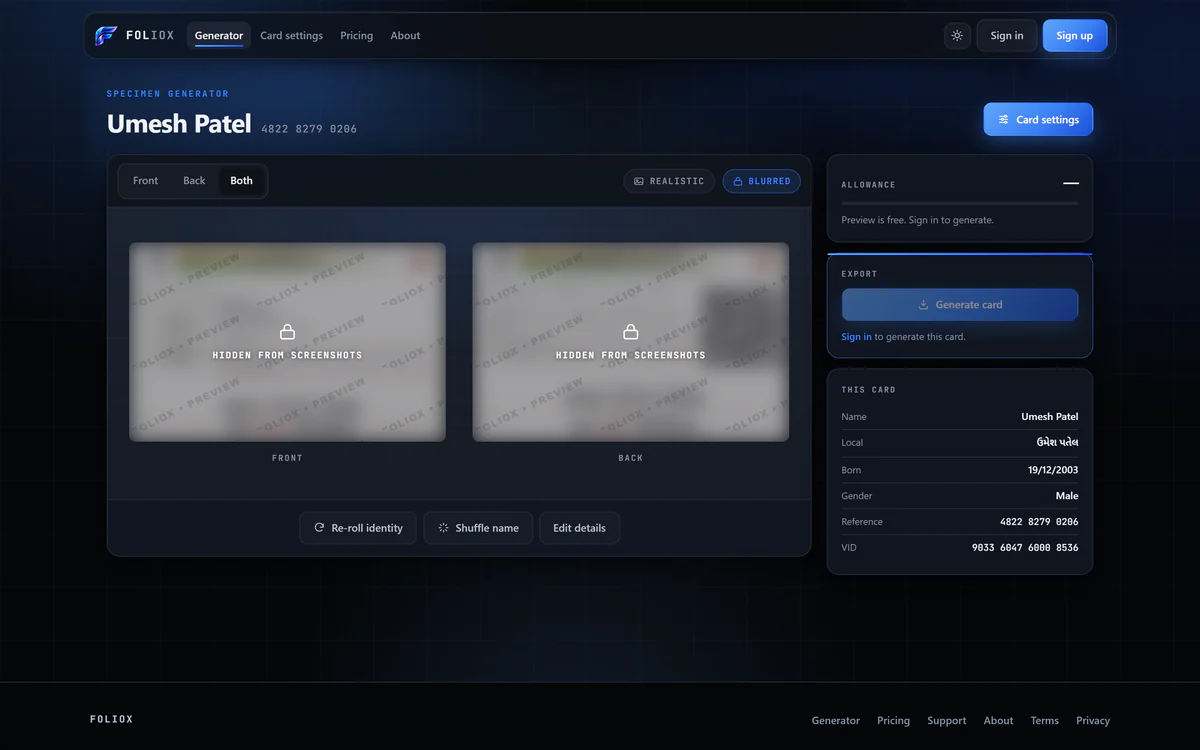1200x750 pixels.
Task: Toggle the light theme sun icon
Action: tap(957, 36)
